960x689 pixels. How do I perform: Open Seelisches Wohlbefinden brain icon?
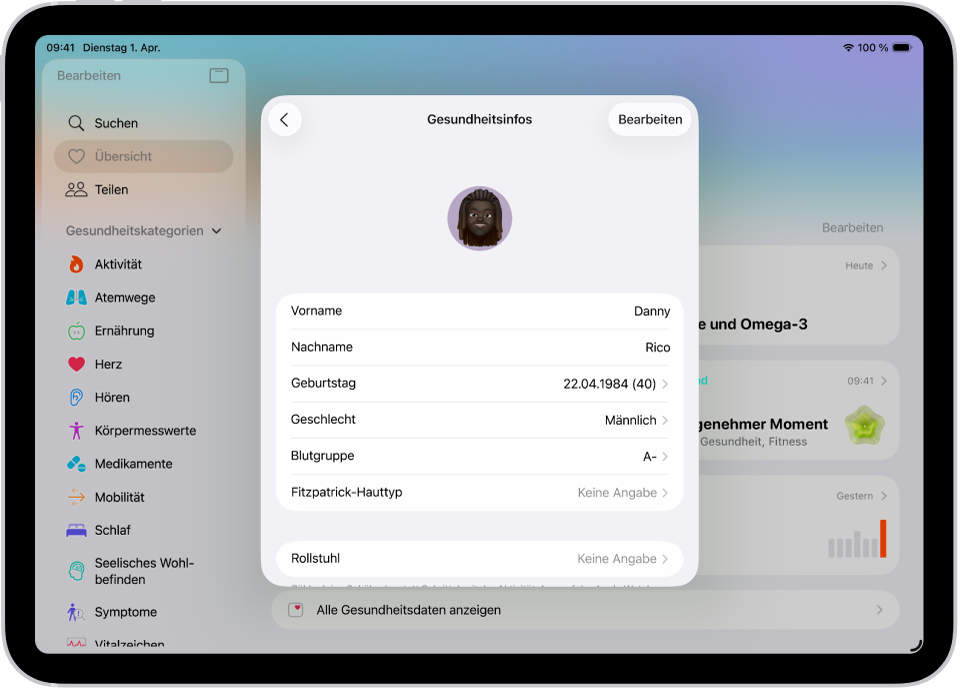(x=76, y=571)
